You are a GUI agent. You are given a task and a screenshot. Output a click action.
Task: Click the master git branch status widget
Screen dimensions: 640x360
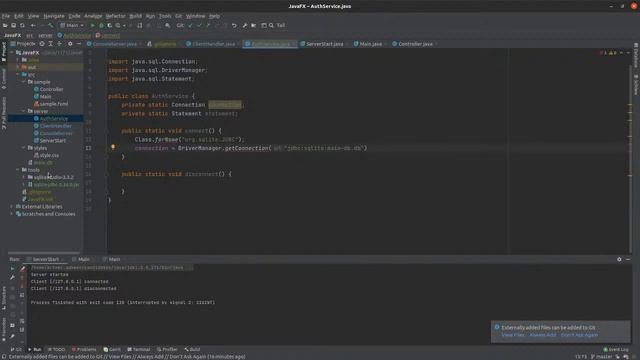[x=601, y=357]
